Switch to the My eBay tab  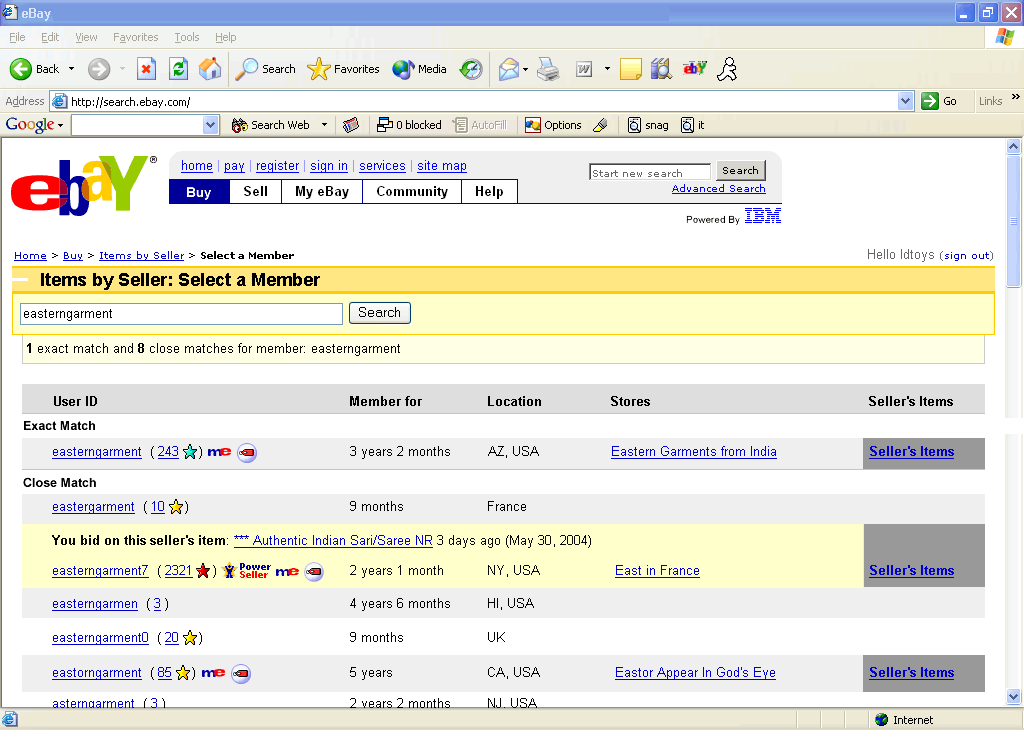pyautogui.click(x=322, y=191)
